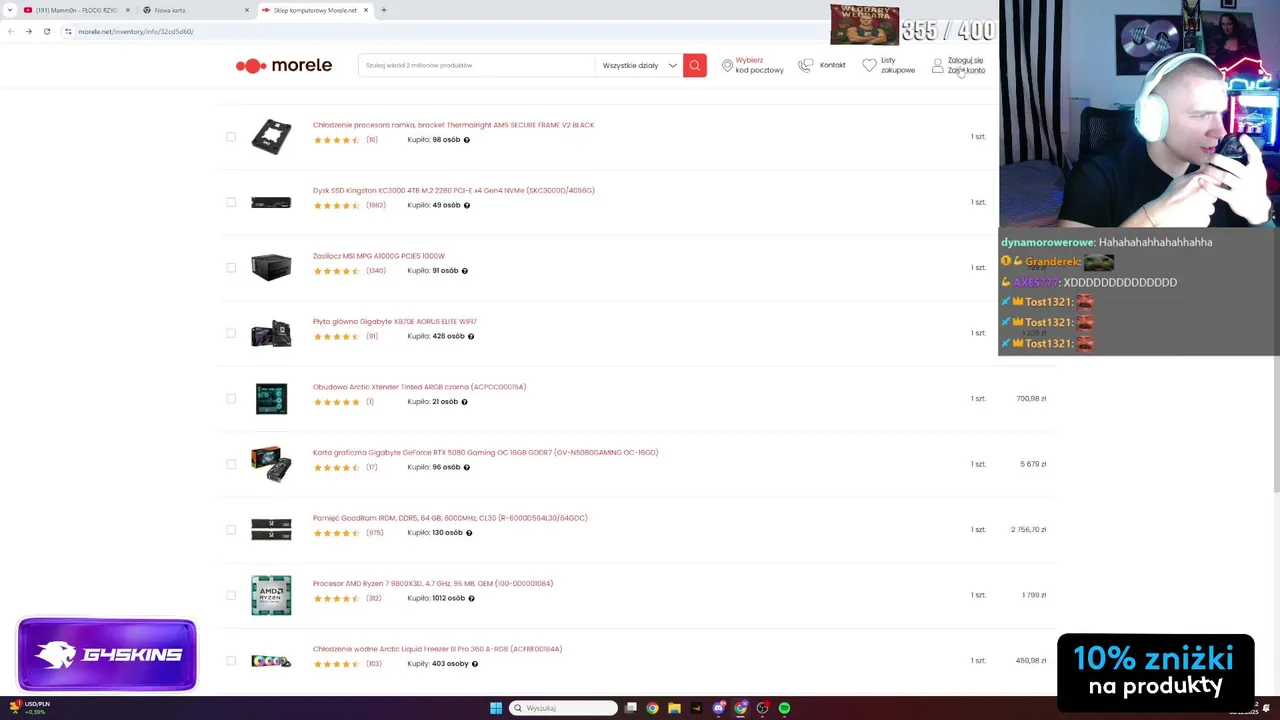Click the browser address bar URL
Screen dimensions: 1280x720
(136, 31)
